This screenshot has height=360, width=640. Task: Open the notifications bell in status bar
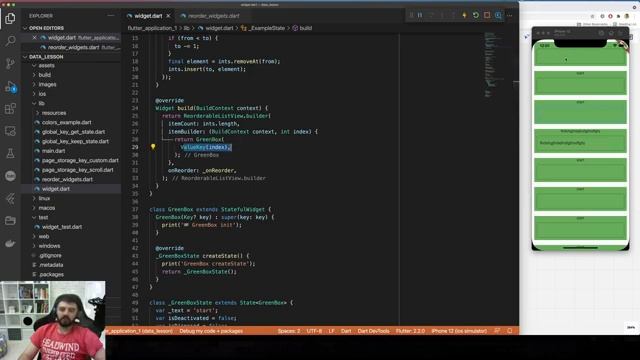pyautogui.click(x=509, y=331)
